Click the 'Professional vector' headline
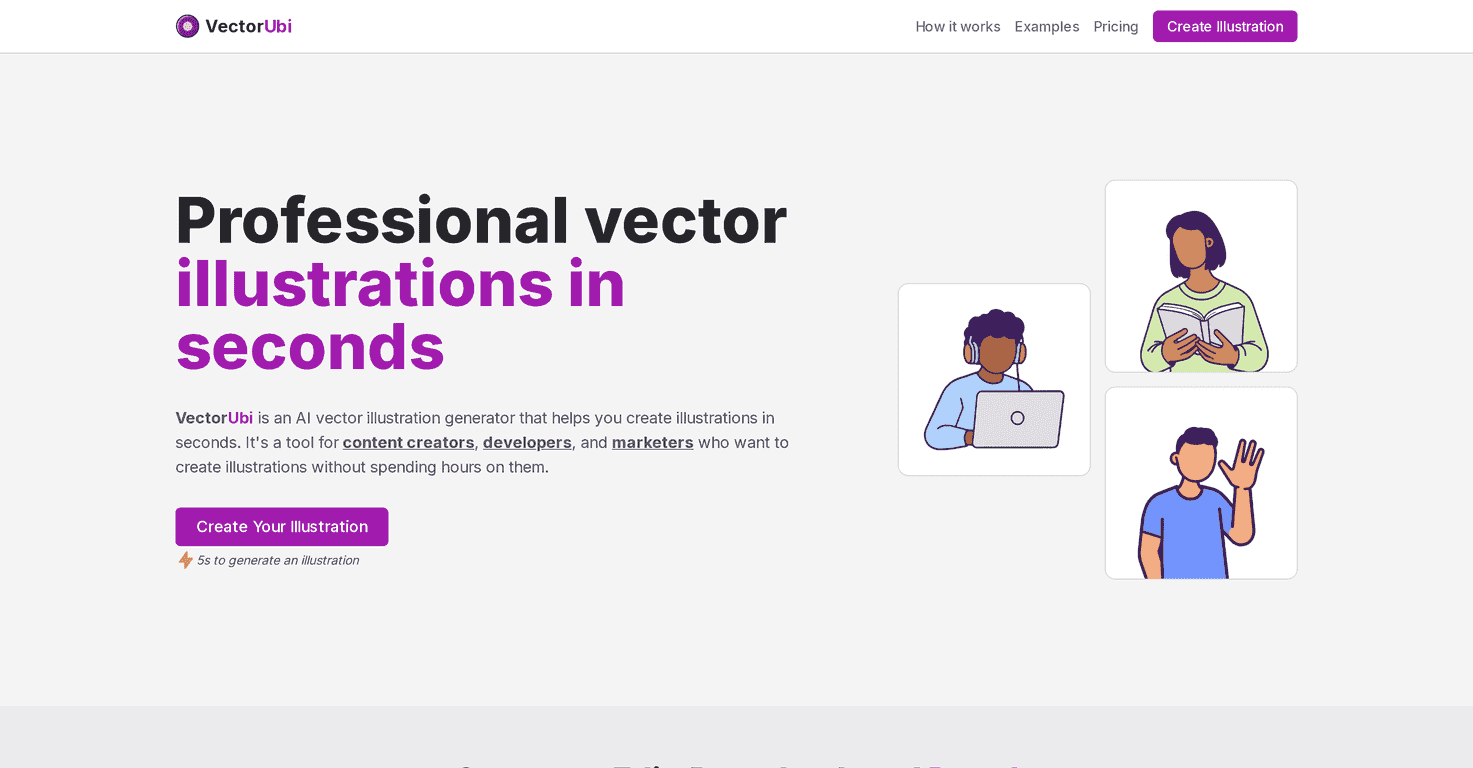This screenshot has height=768, width=1473. (481, 220)
